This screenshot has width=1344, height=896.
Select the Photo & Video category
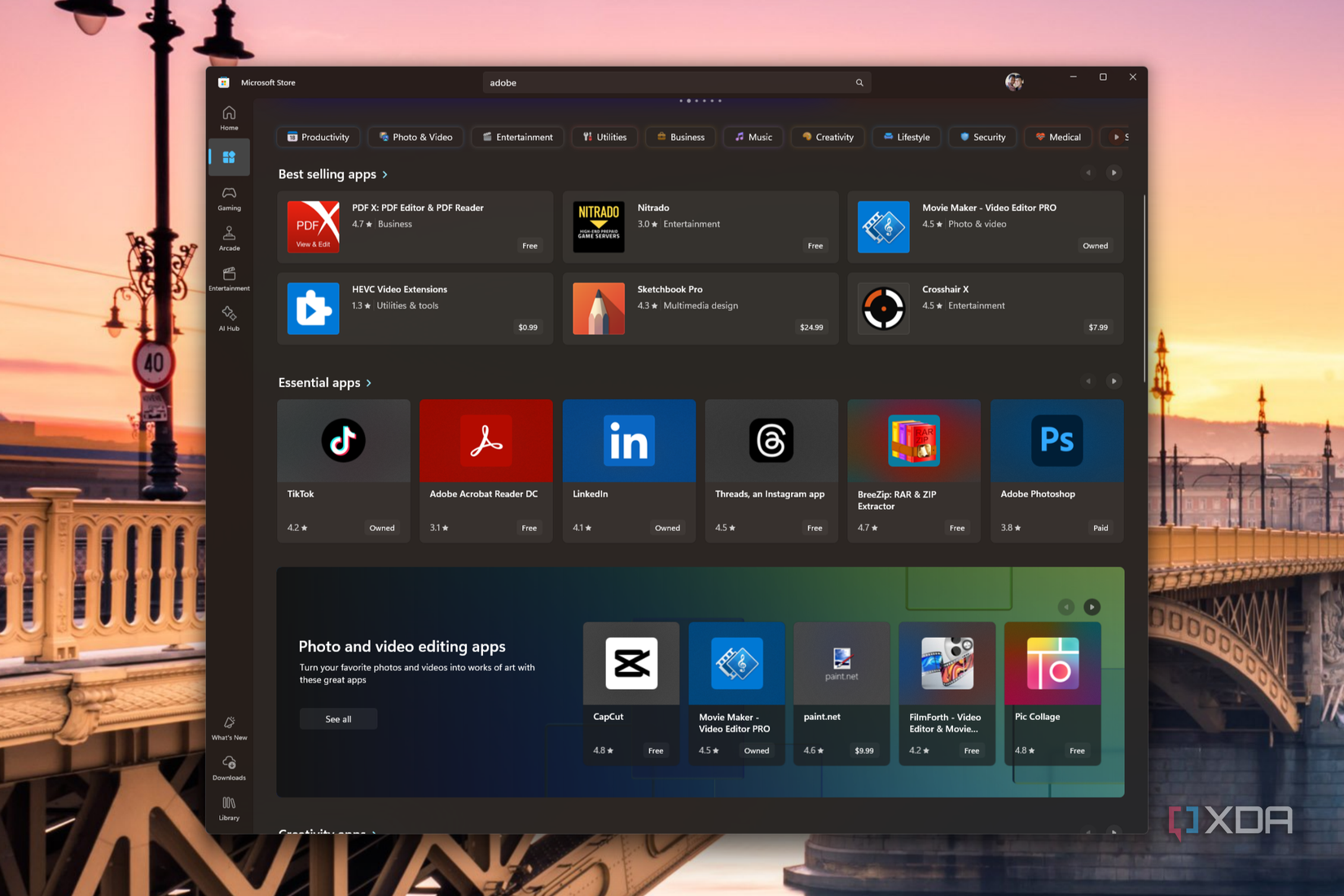[415, 137]
